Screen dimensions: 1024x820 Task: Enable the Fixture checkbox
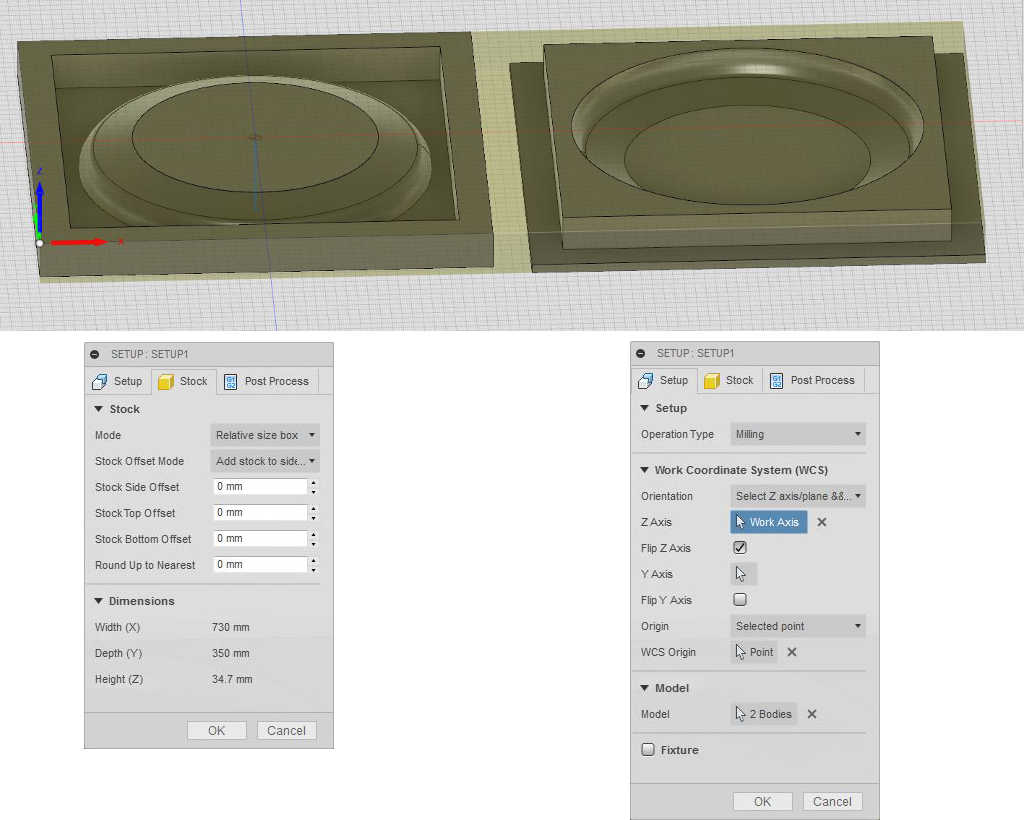[x=648, y=749]
